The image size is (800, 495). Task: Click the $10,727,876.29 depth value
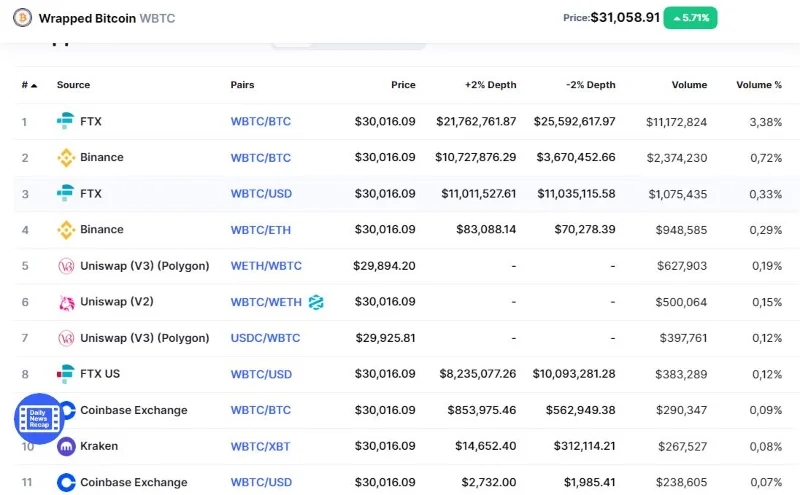click(476, 157)
